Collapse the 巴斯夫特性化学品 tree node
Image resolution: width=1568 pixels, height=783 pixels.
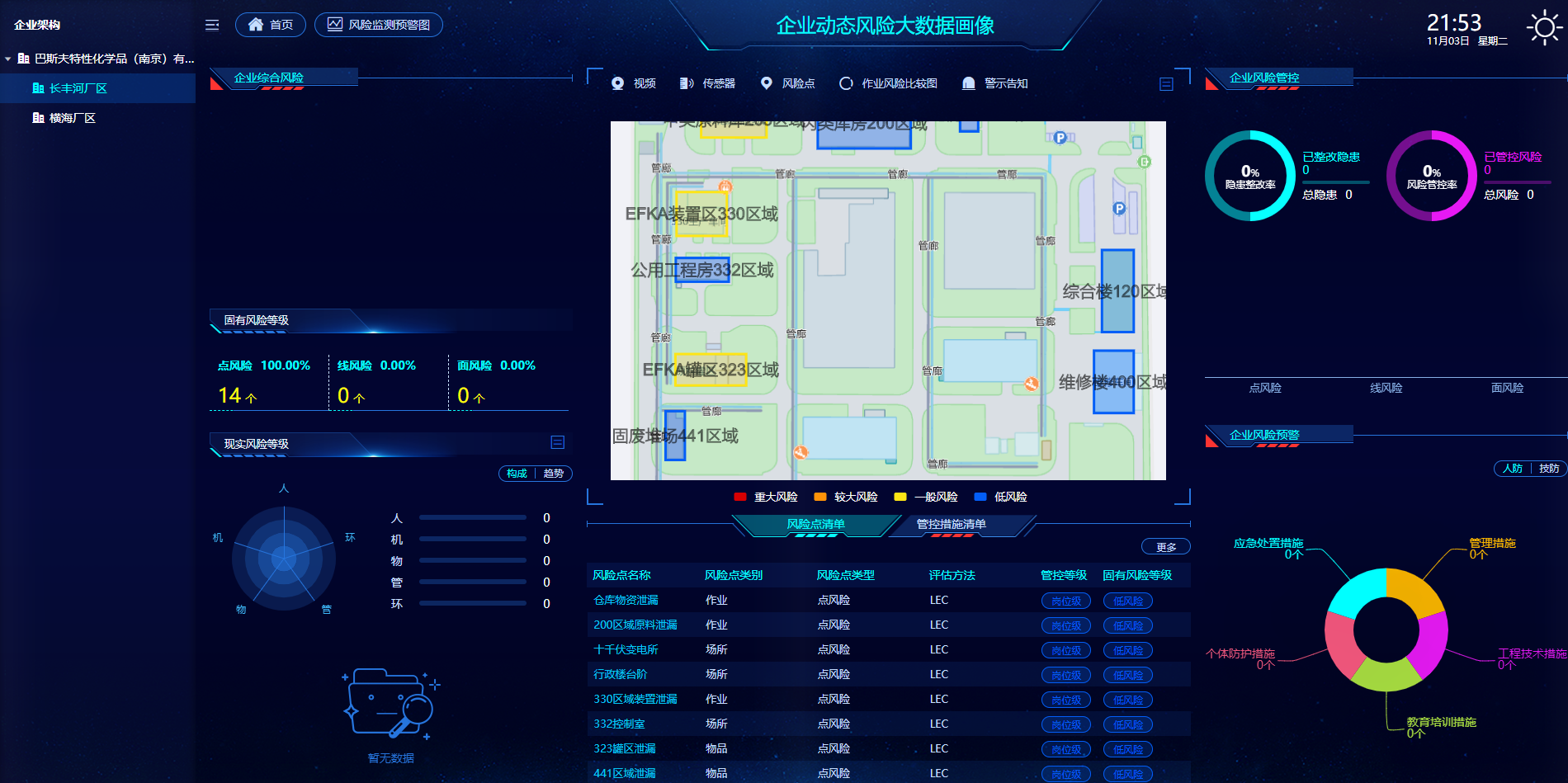click(8, 59)
